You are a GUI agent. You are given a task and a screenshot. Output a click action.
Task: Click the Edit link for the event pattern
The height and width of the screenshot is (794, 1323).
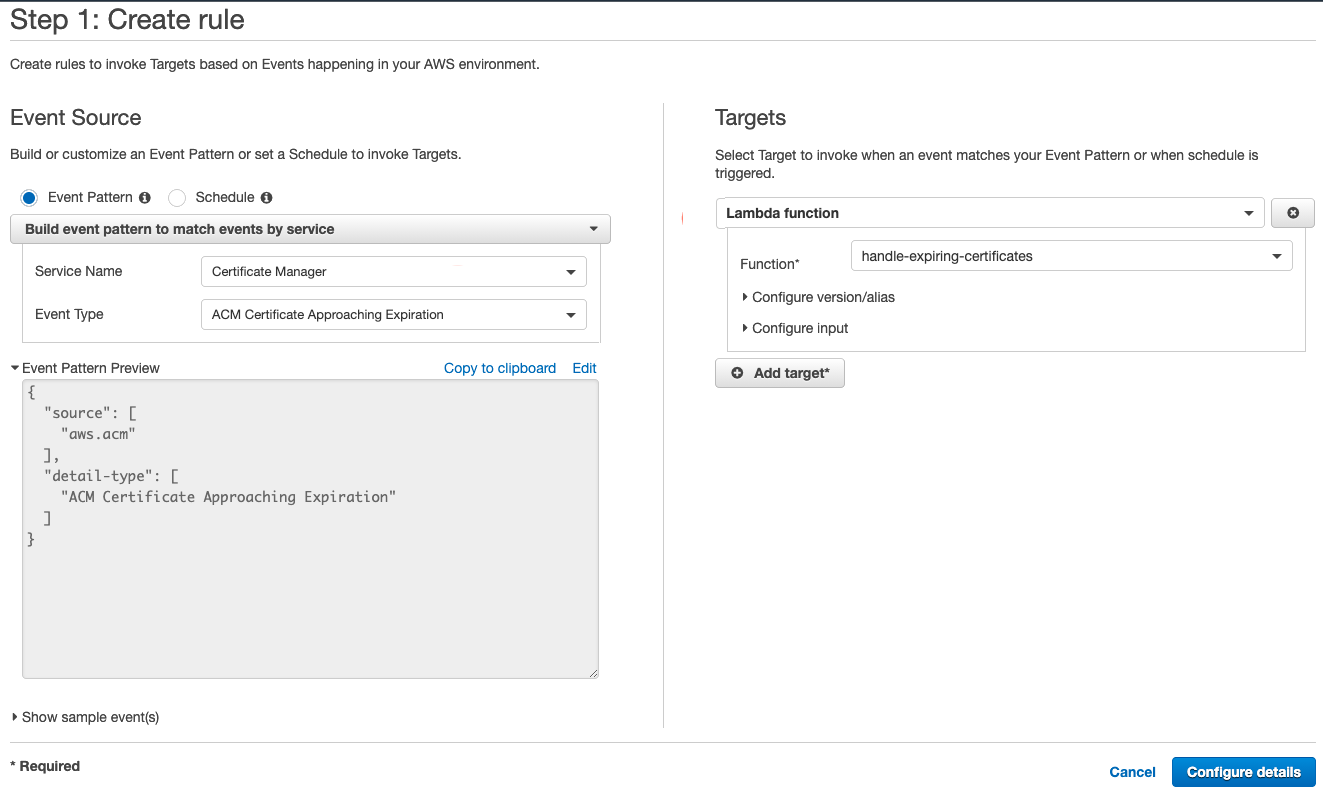[584, 368]
